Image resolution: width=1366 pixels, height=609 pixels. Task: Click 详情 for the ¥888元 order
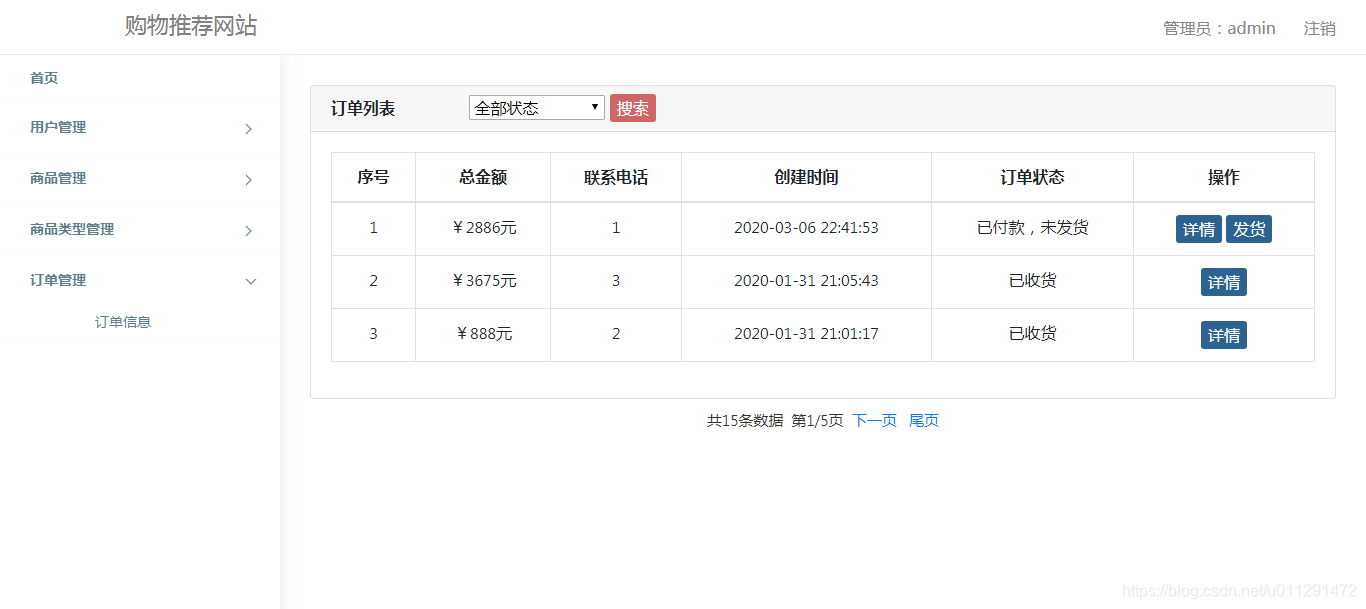1224,335
